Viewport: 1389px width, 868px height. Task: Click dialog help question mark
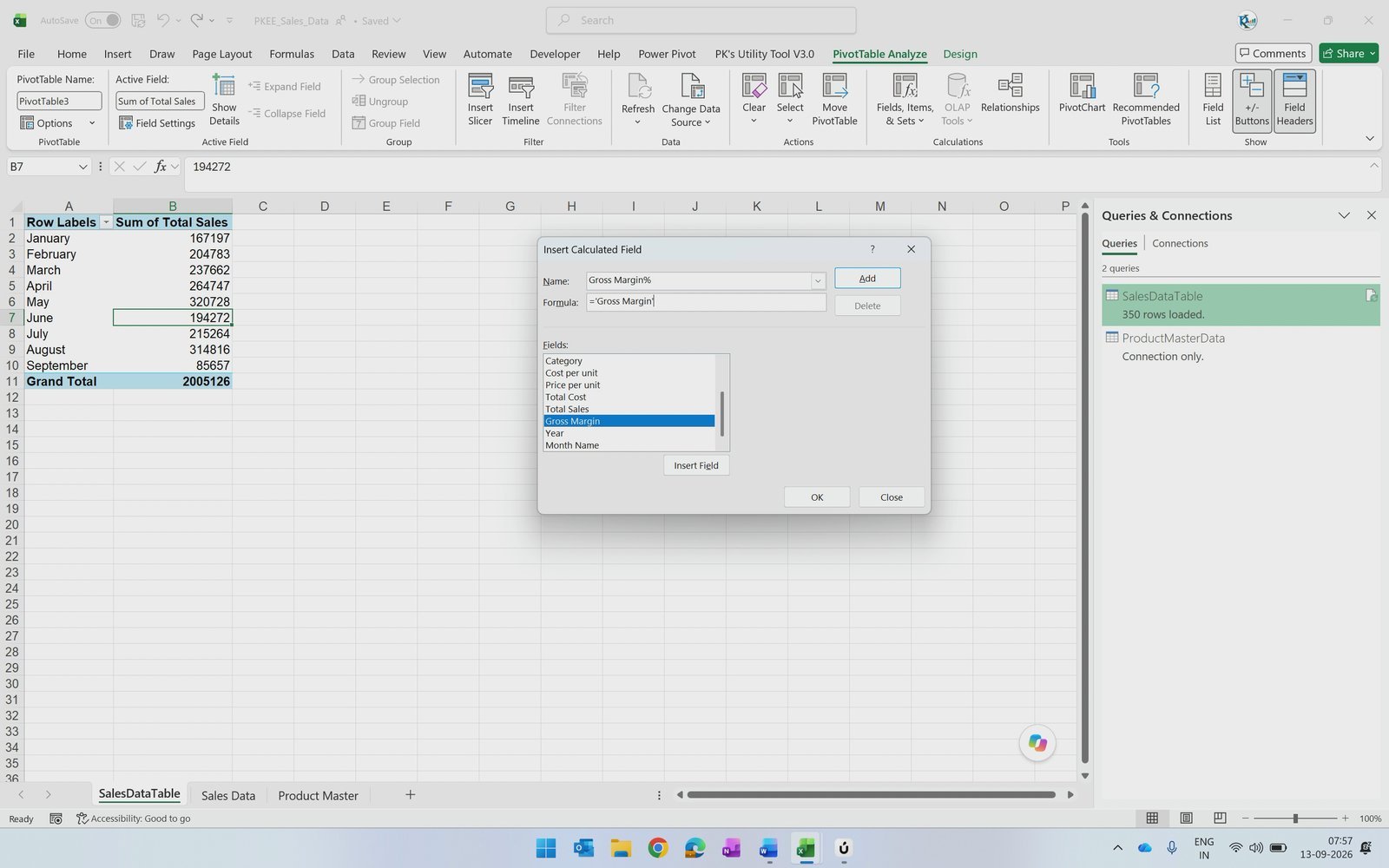tap(872, 249)
